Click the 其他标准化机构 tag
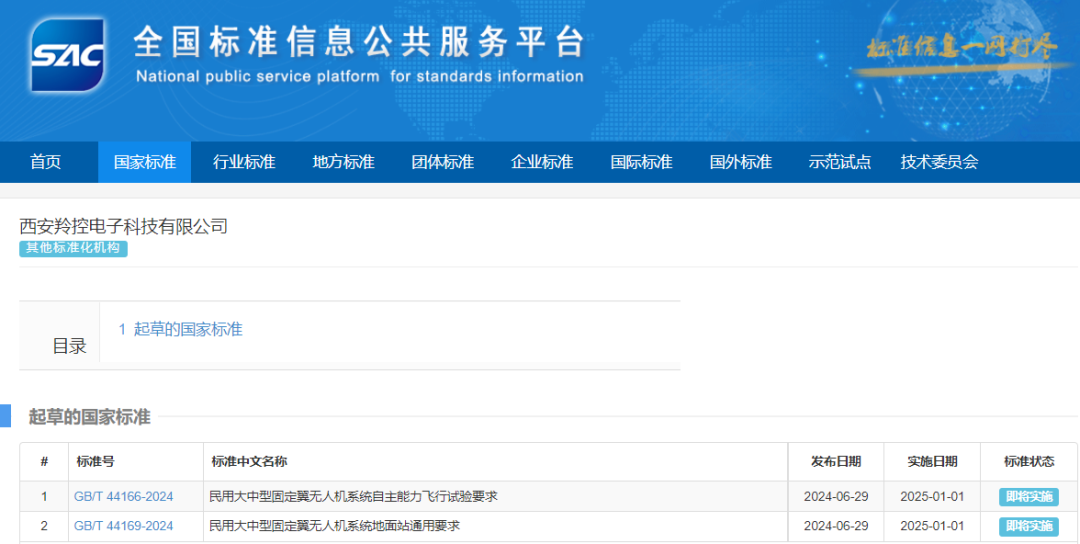This screenshot has width=1080, height=544. [73, 248]
